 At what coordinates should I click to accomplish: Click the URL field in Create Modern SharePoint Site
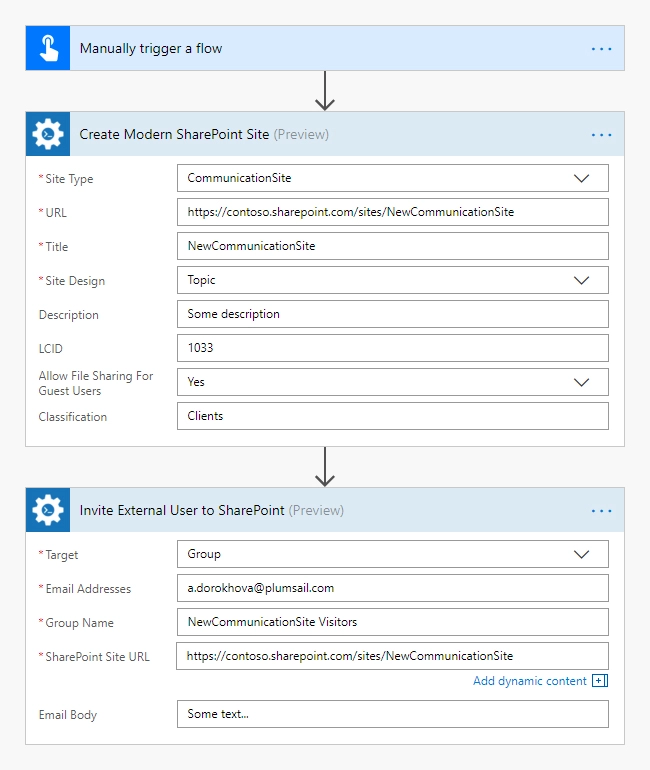pyautogui.click(x=393, y=212)
